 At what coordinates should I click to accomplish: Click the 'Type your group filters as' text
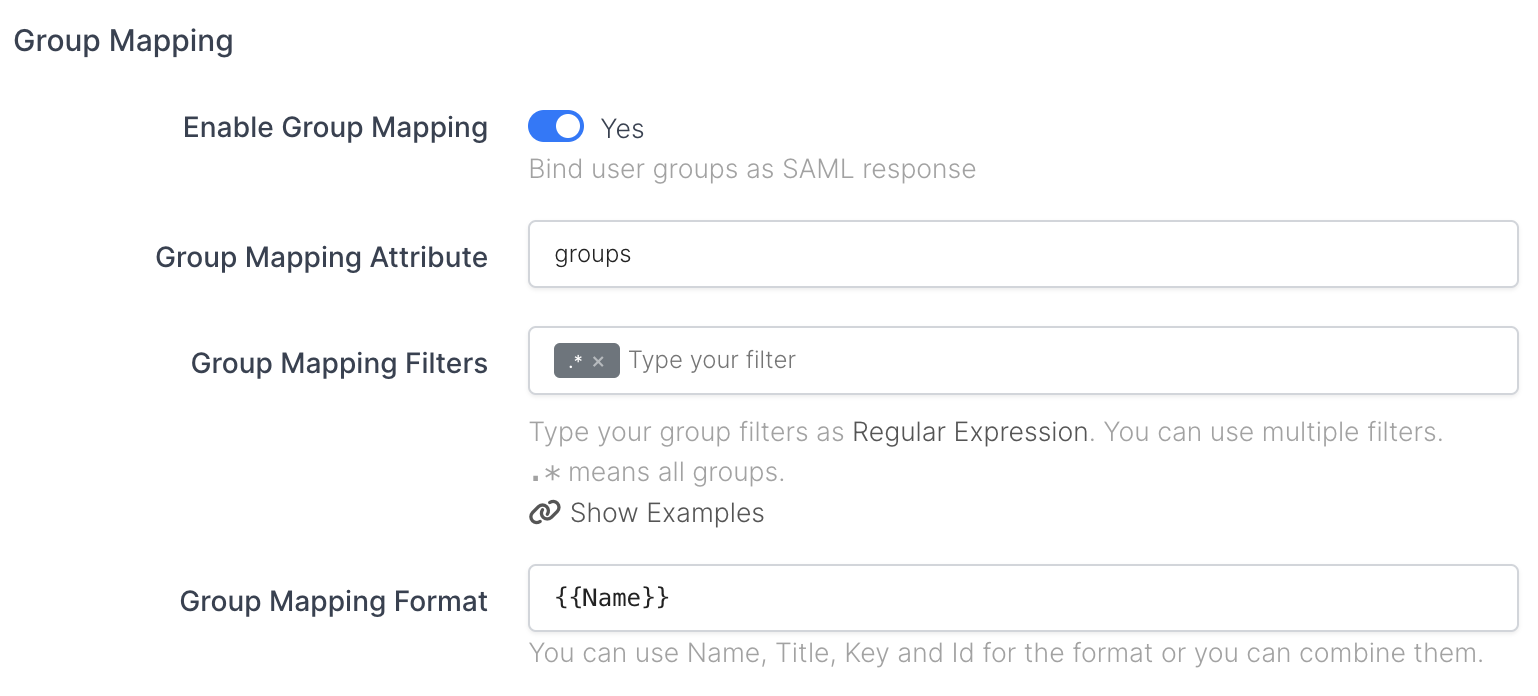(688, 433)
